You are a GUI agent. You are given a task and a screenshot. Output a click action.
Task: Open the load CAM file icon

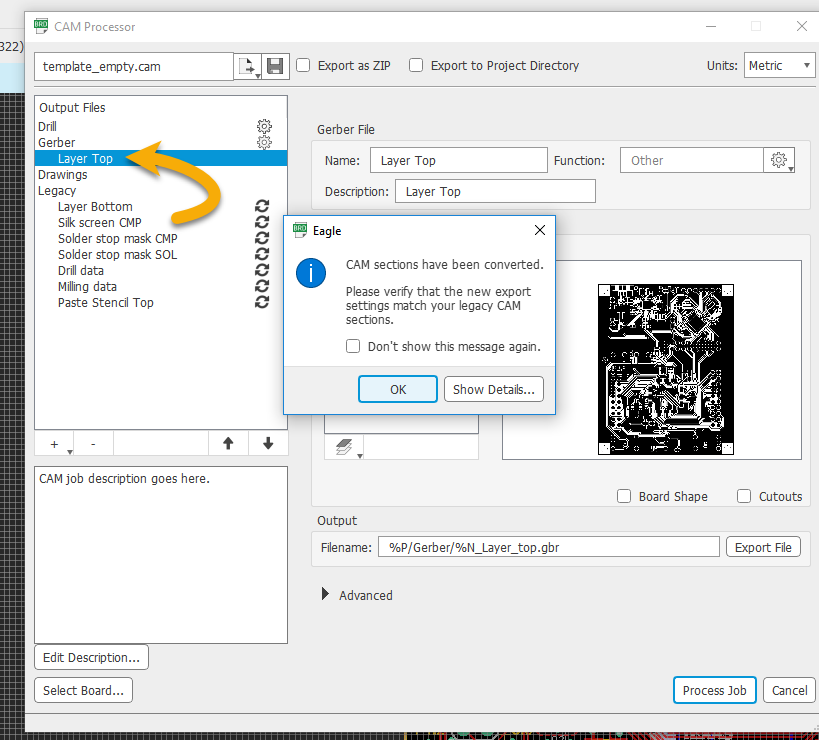point(248,64)
